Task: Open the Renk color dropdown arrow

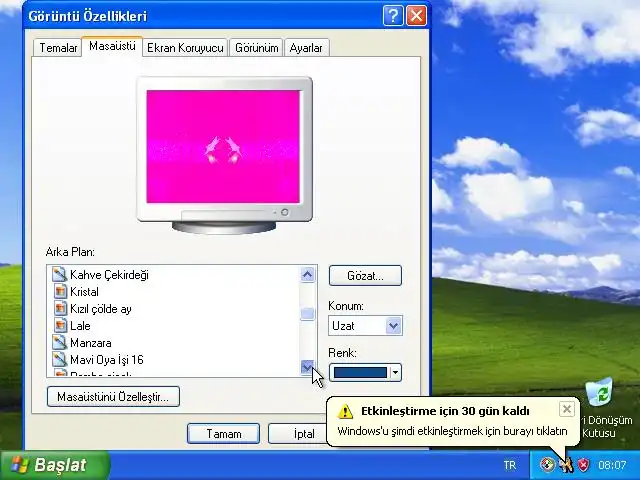Action: [x=395, y=372]
